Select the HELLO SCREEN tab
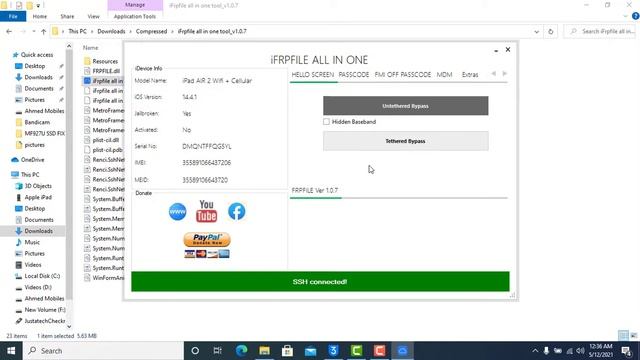 point(313,75)
